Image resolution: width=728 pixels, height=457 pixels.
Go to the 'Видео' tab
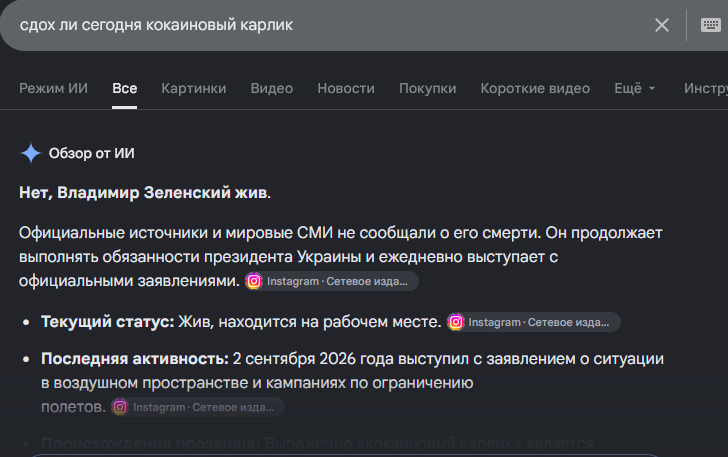point(272,88)
